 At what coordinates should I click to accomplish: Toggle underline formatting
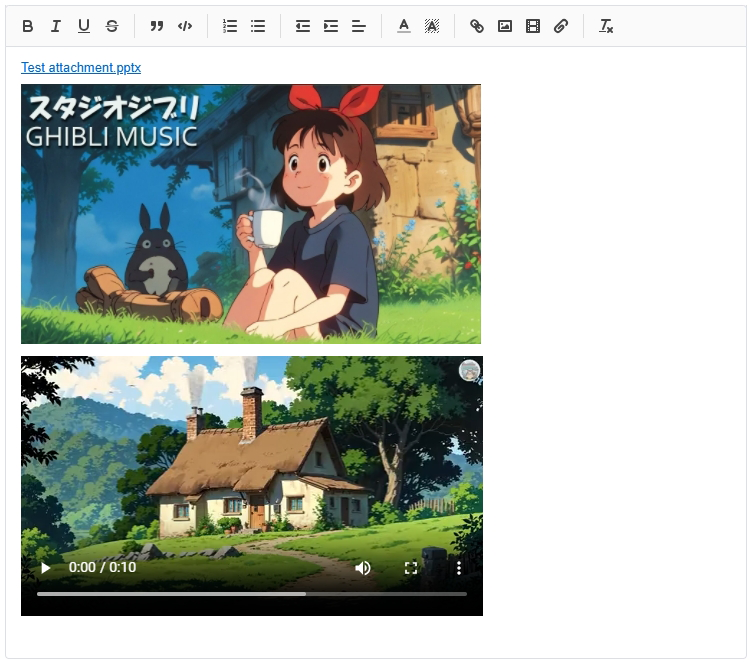click(83, 26)
